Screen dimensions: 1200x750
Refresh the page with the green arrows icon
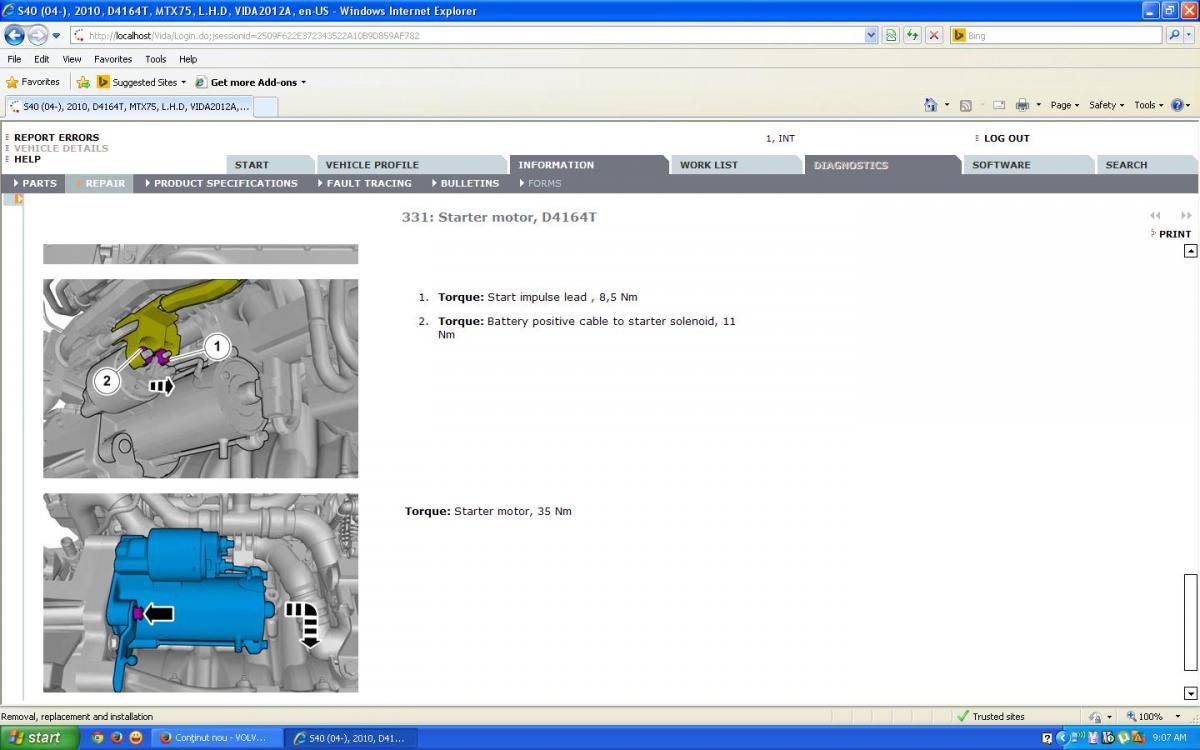[912, 35]
